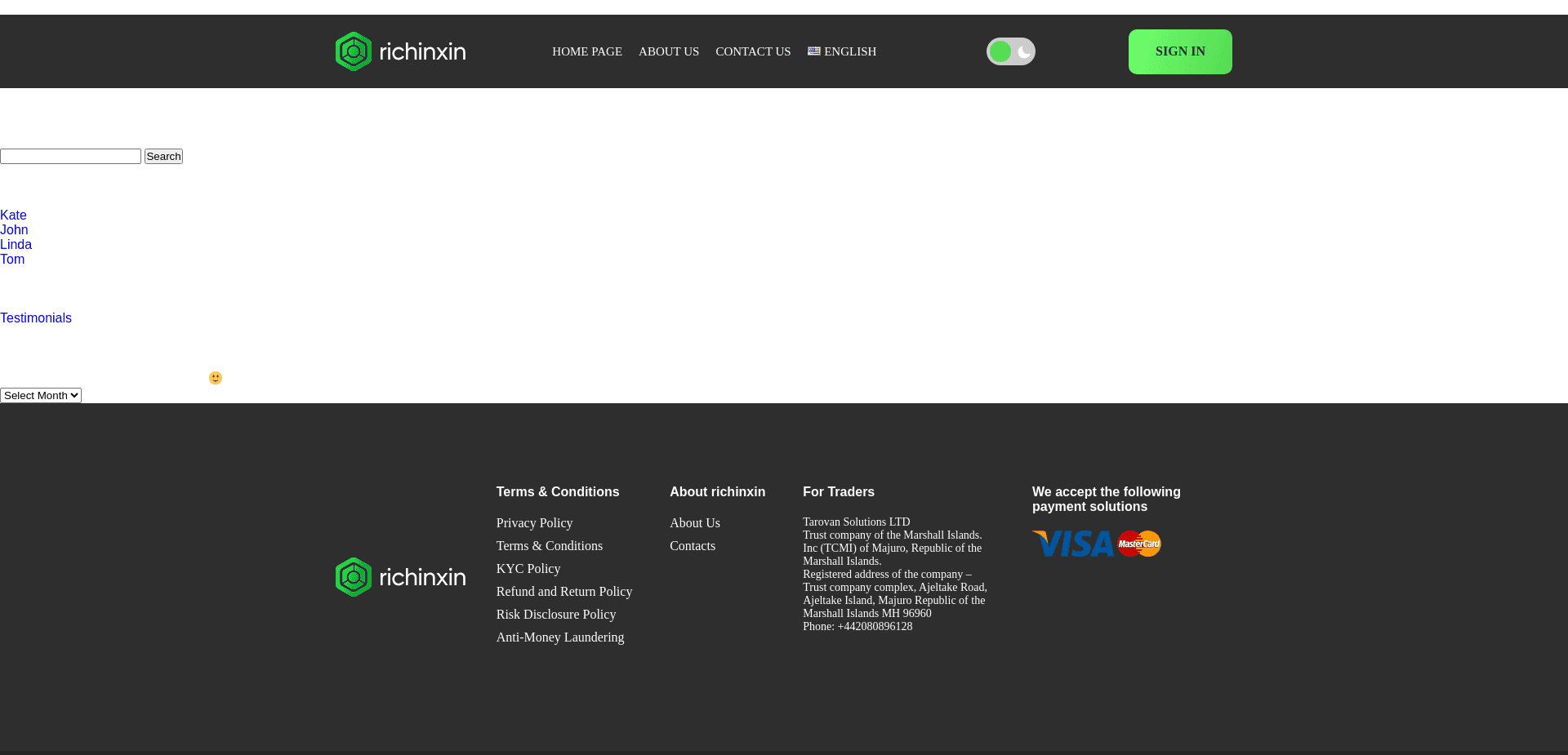Click the For Traders footer heading
This screenshot has height=755, width=1568.
point(839,492)
